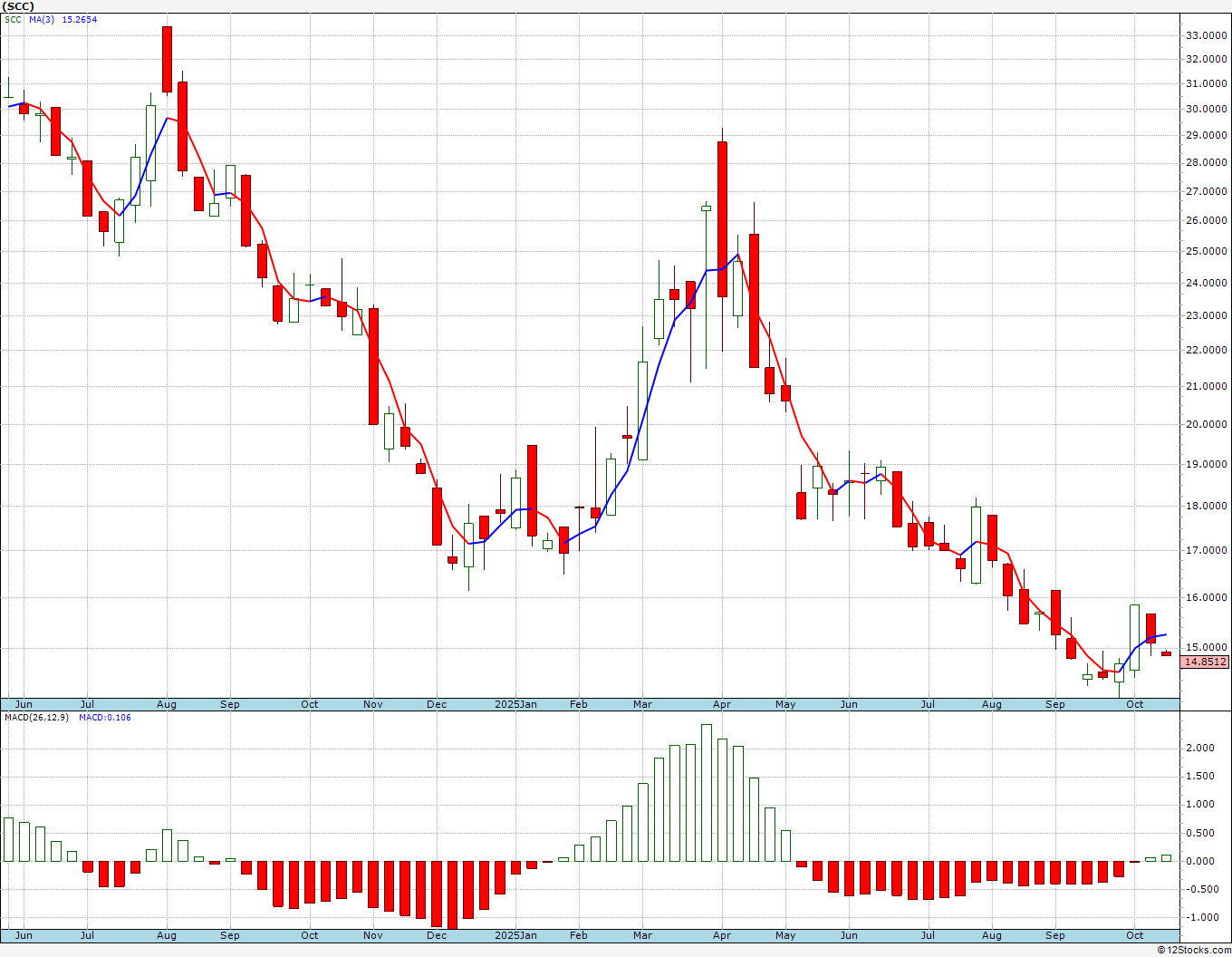Click the MA(3) moving average label
The image size is (1232, 957).
coord(41,19)
